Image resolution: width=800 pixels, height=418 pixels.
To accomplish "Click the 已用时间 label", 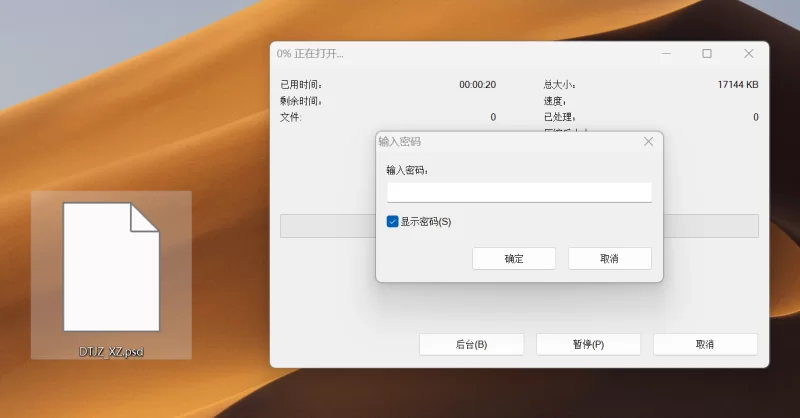I will [x=301, y=85].
